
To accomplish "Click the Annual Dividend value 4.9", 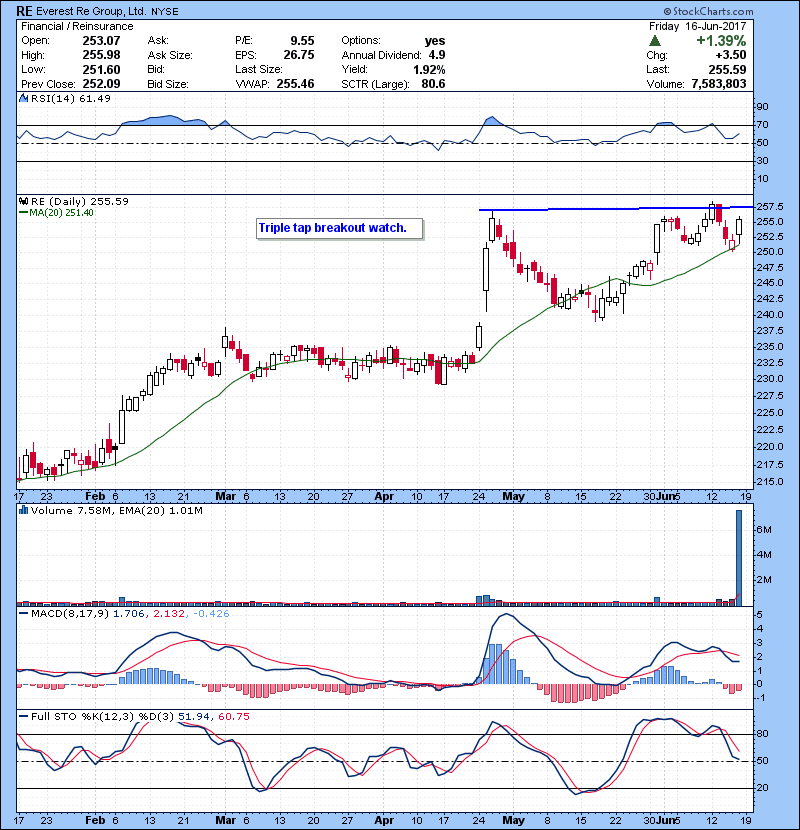I will [x=437, y=55].
